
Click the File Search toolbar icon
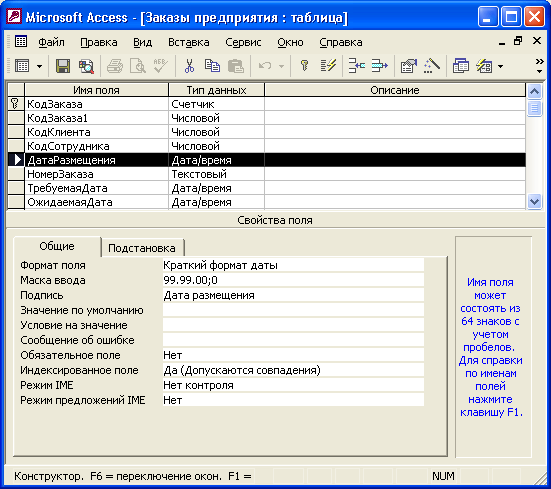(x=86, y=66)
